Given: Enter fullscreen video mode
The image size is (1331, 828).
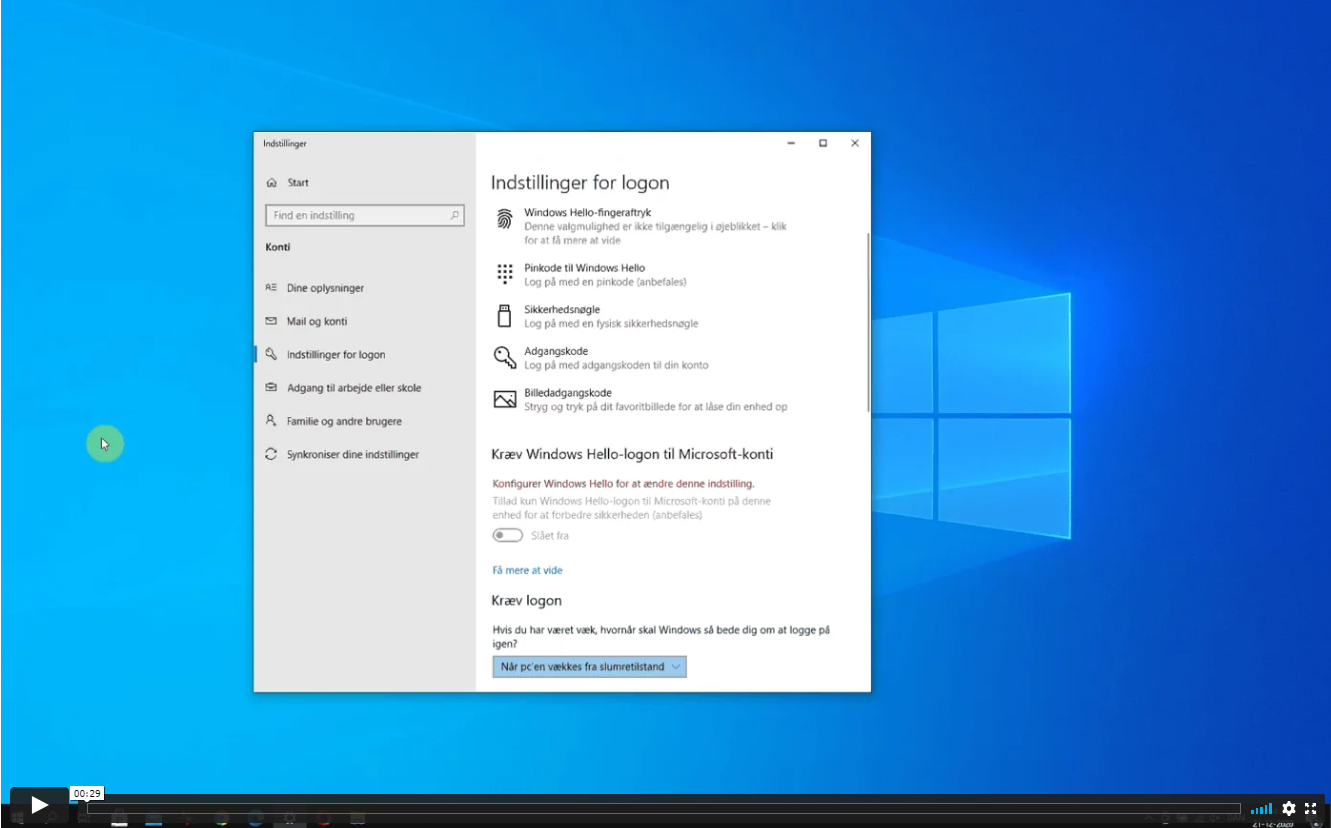Looking at the screenshot, I should (x=1310, y=808).
